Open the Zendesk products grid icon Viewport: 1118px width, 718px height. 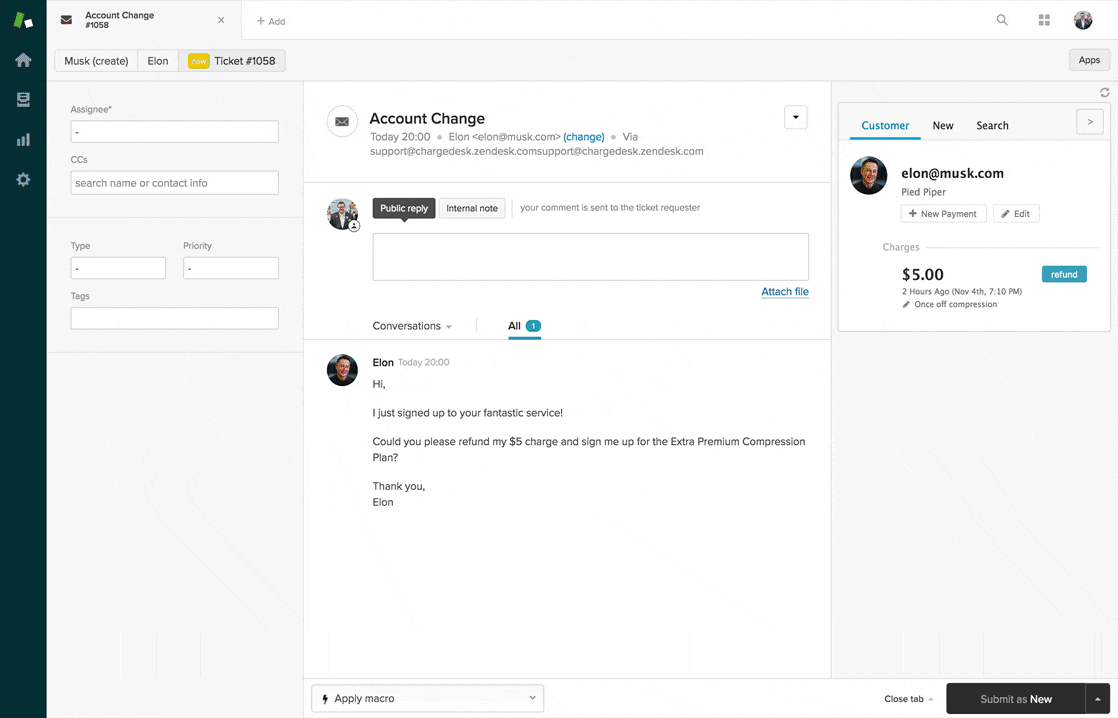click(1044, 20)
